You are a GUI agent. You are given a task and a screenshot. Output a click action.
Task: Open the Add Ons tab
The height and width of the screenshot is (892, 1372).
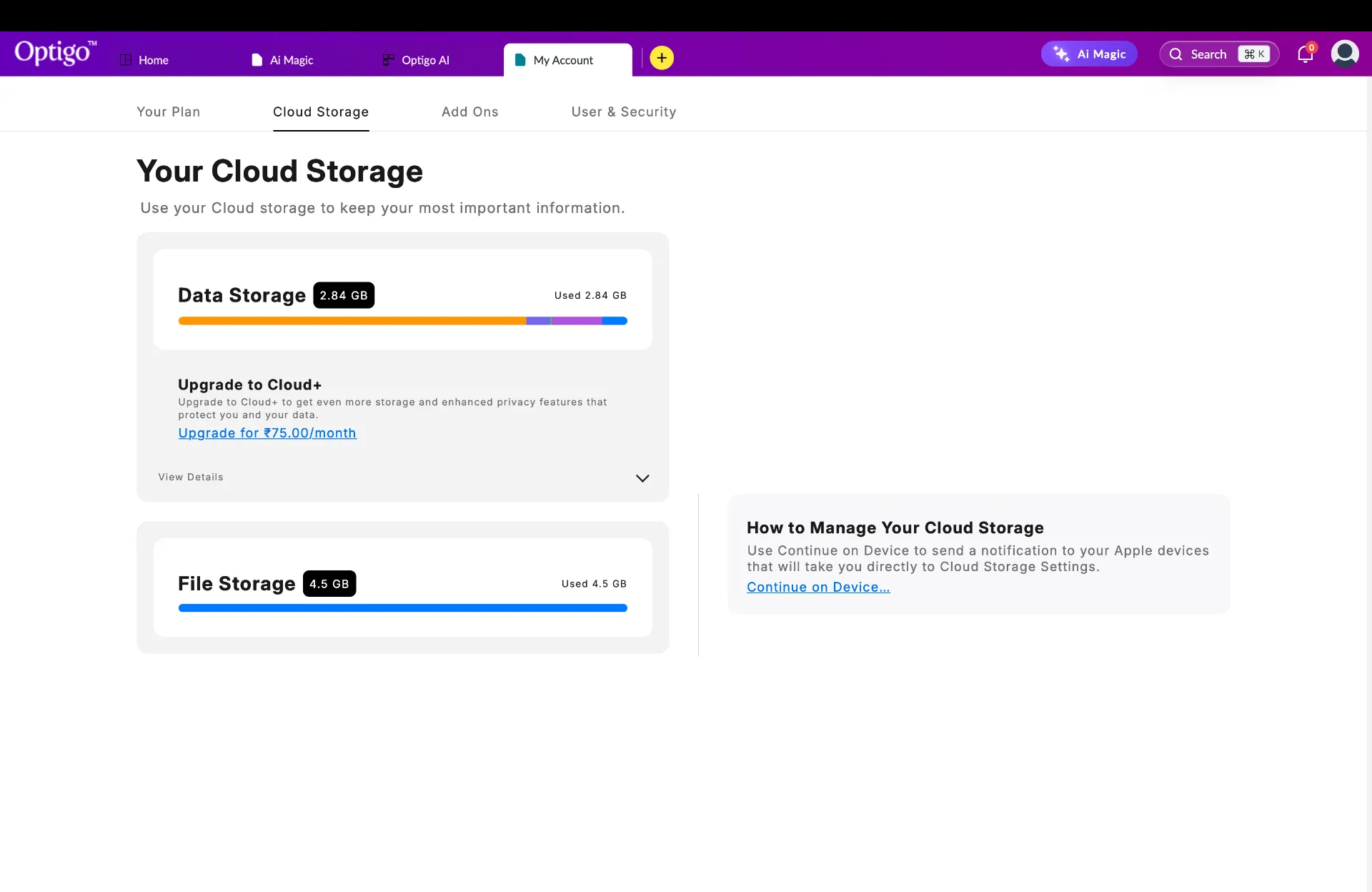[469, 111]
